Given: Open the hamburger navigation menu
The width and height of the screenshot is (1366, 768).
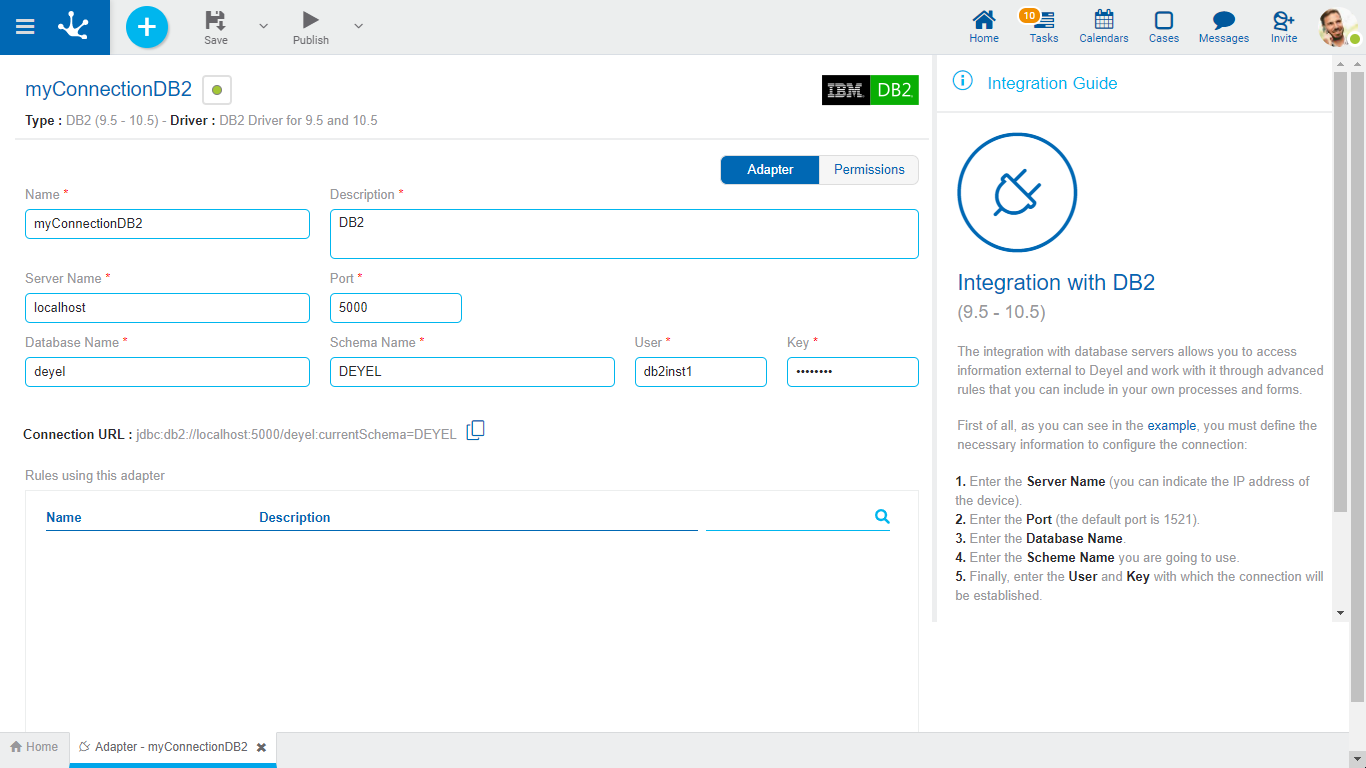Looking at the screenshot, I should [x=25, y=27].
